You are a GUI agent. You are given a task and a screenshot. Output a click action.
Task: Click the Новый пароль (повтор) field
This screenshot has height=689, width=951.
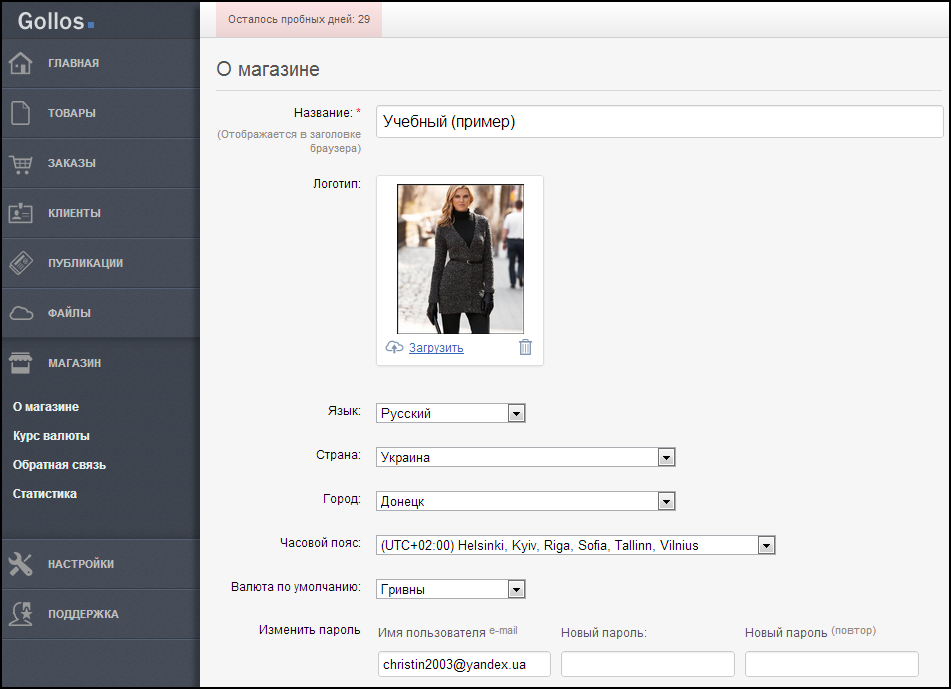click(832, 664)
